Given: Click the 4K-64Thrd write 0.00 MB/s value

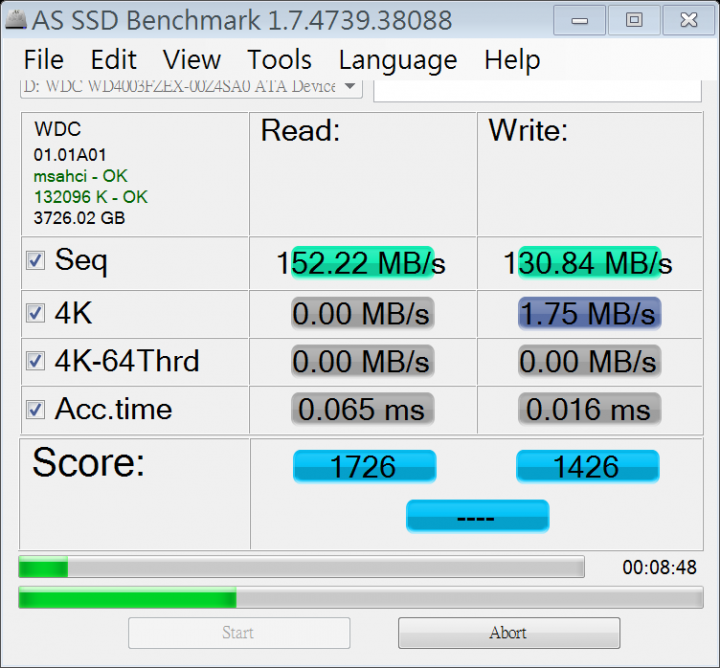Looking at the screenshot, I should tap(590, 361).
